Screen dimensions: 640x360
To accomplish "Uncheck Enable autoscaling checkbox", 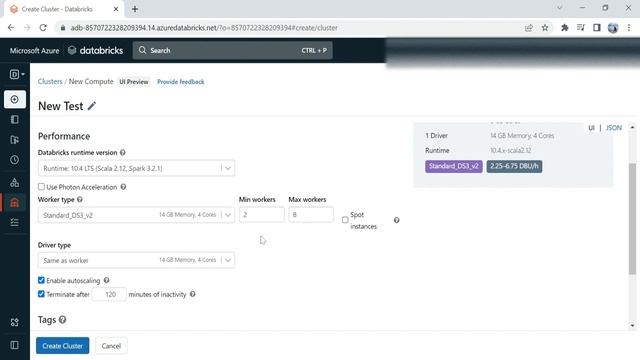I will [x=41, y=280].
